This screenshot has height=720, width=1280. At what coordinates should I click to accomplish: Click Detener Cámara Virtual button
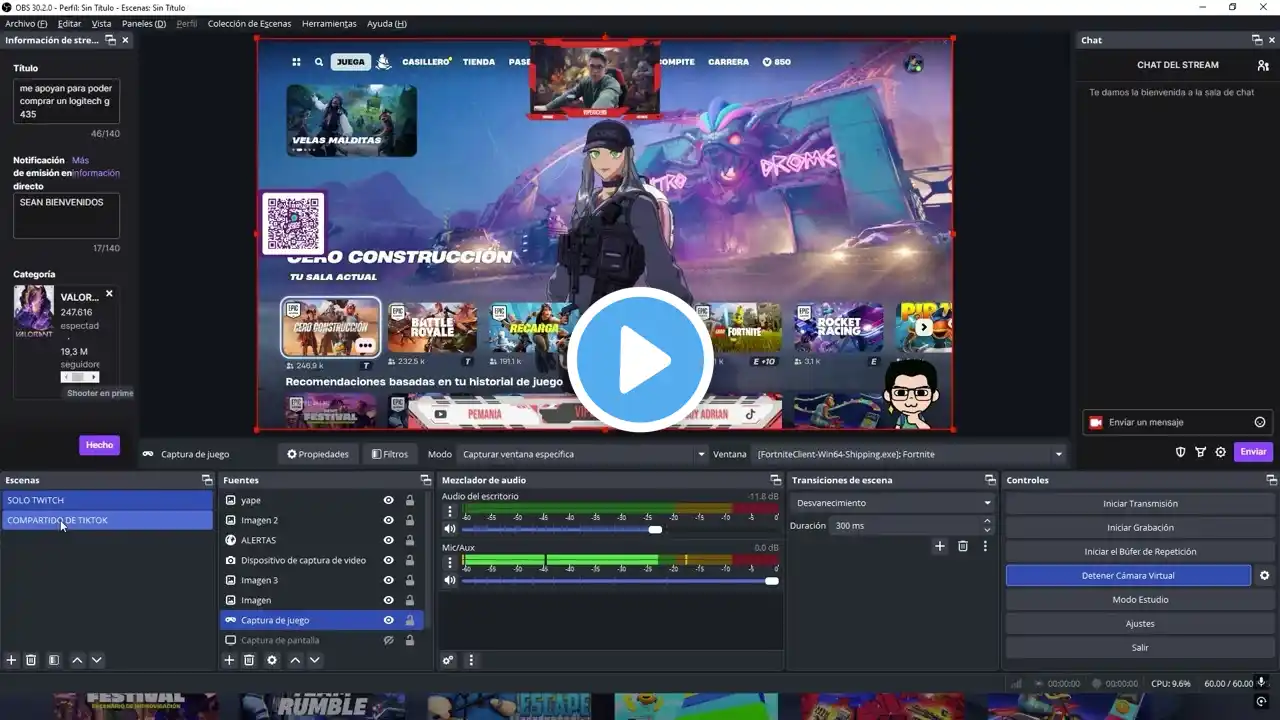(x=1128, y=576)
